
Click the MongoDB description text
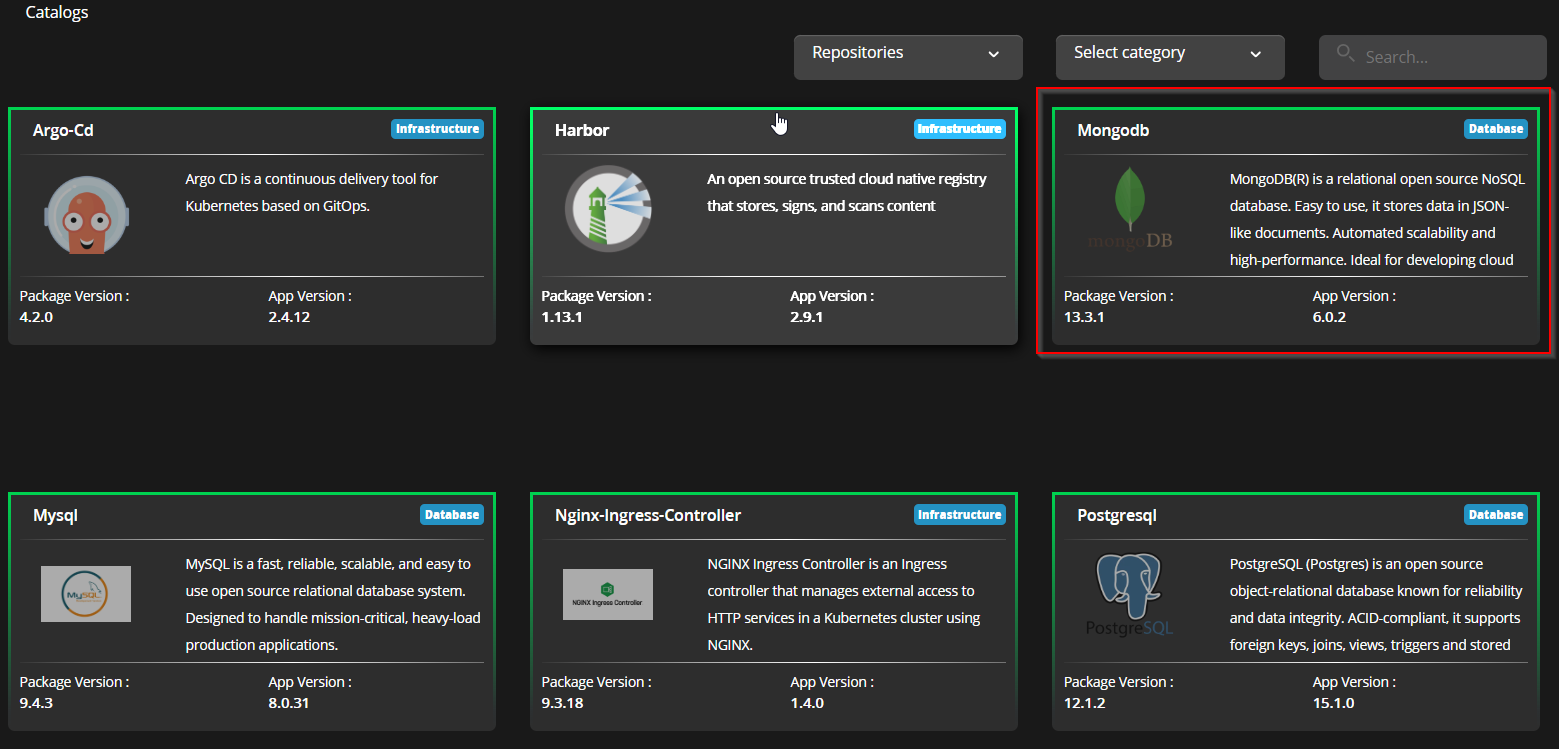point(1377,220)
